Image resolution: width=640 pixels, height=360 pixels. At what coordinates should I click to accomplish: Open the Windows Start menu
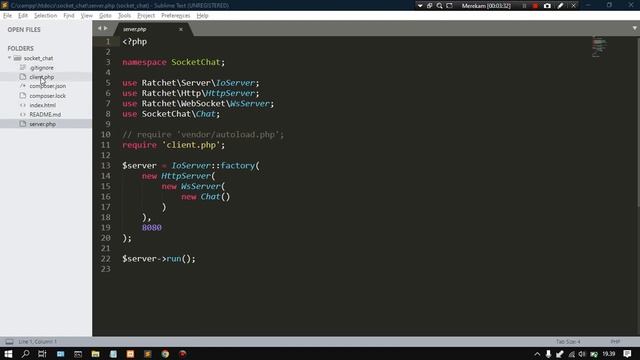coord(8,354)
